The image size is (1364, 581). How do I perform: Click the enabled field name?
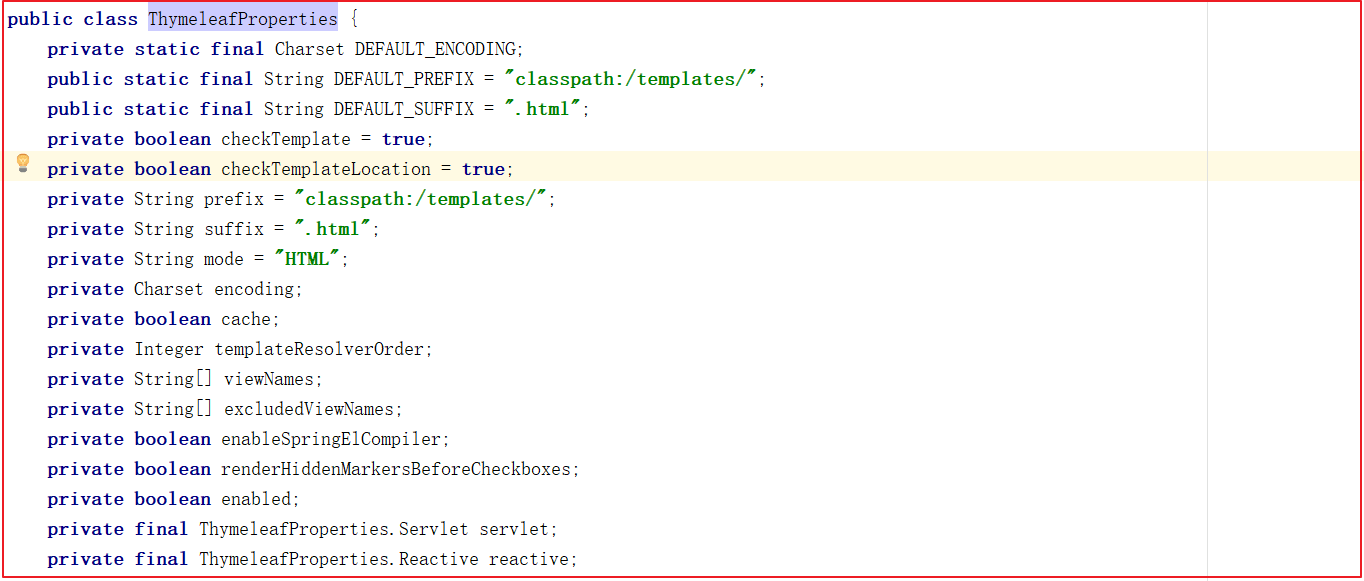pos(257,499)
